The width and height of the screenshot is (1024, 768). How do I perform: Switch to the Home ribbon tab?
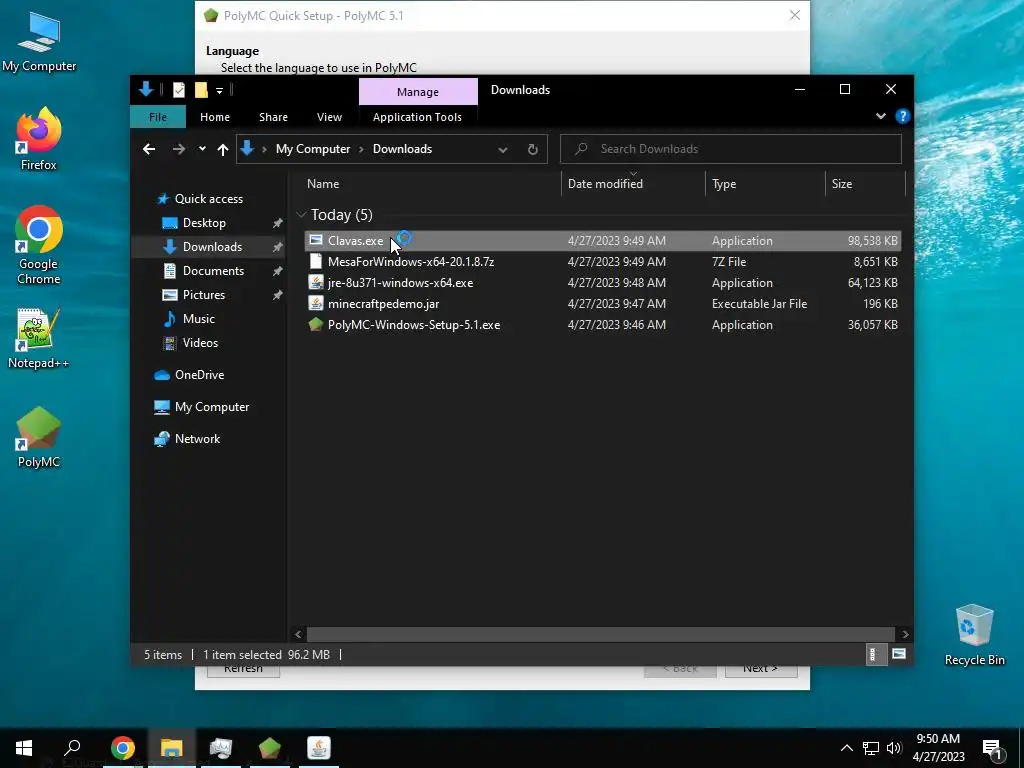[215, 117]
